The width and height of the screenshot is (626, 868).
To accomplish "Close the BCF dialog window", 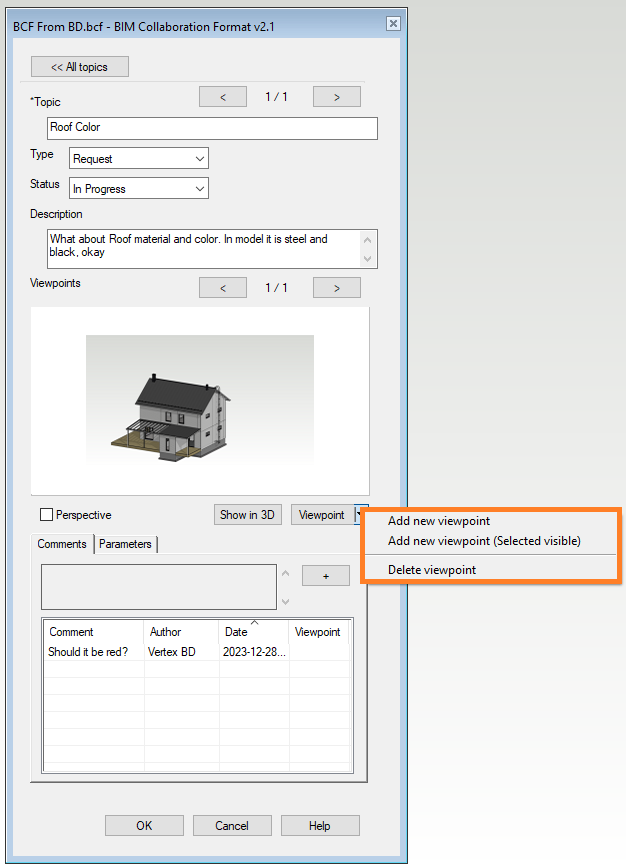I will point(393,24).
